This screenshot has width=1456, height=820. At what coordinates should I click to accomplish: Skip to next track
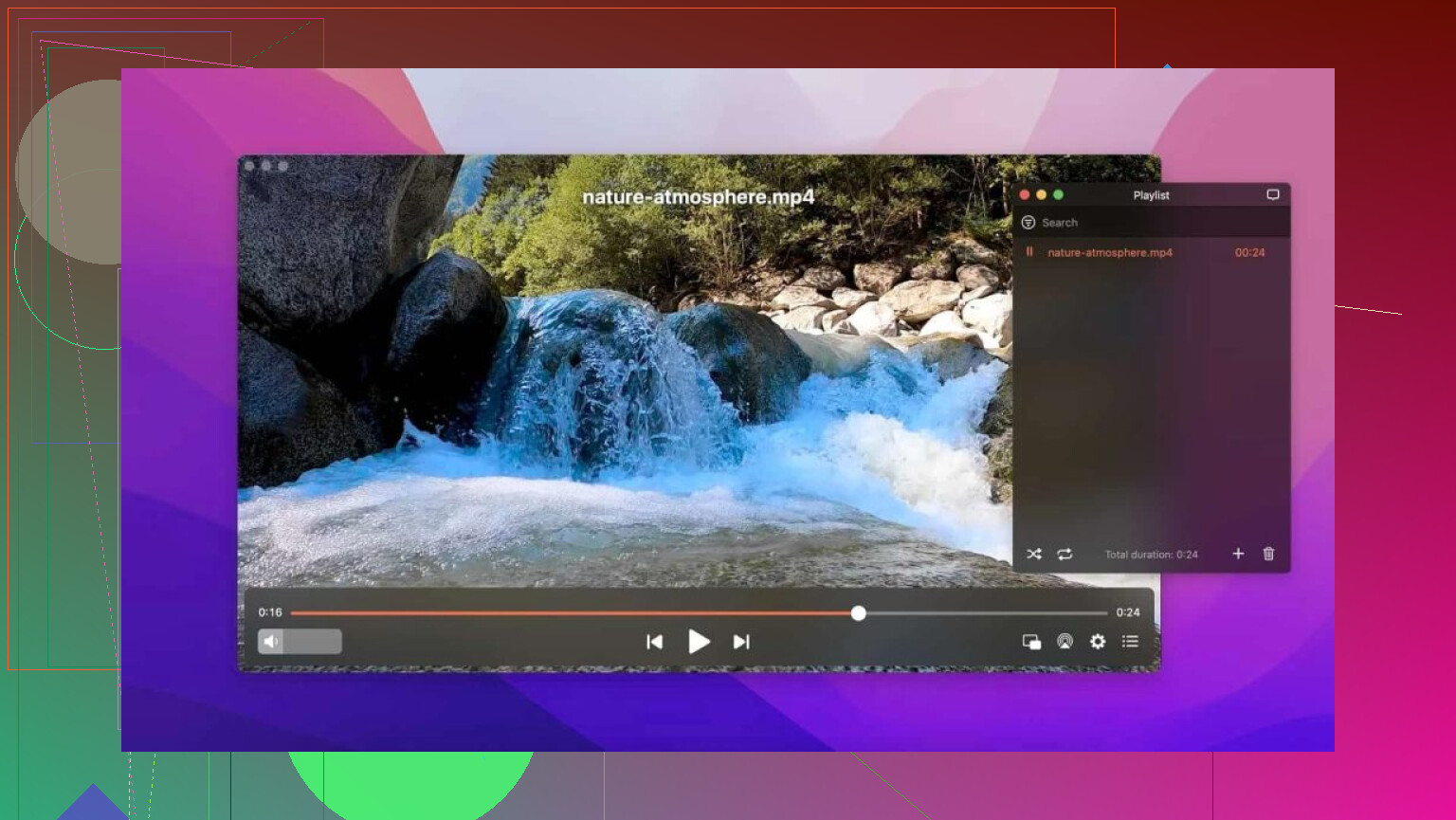coord(741,642)
